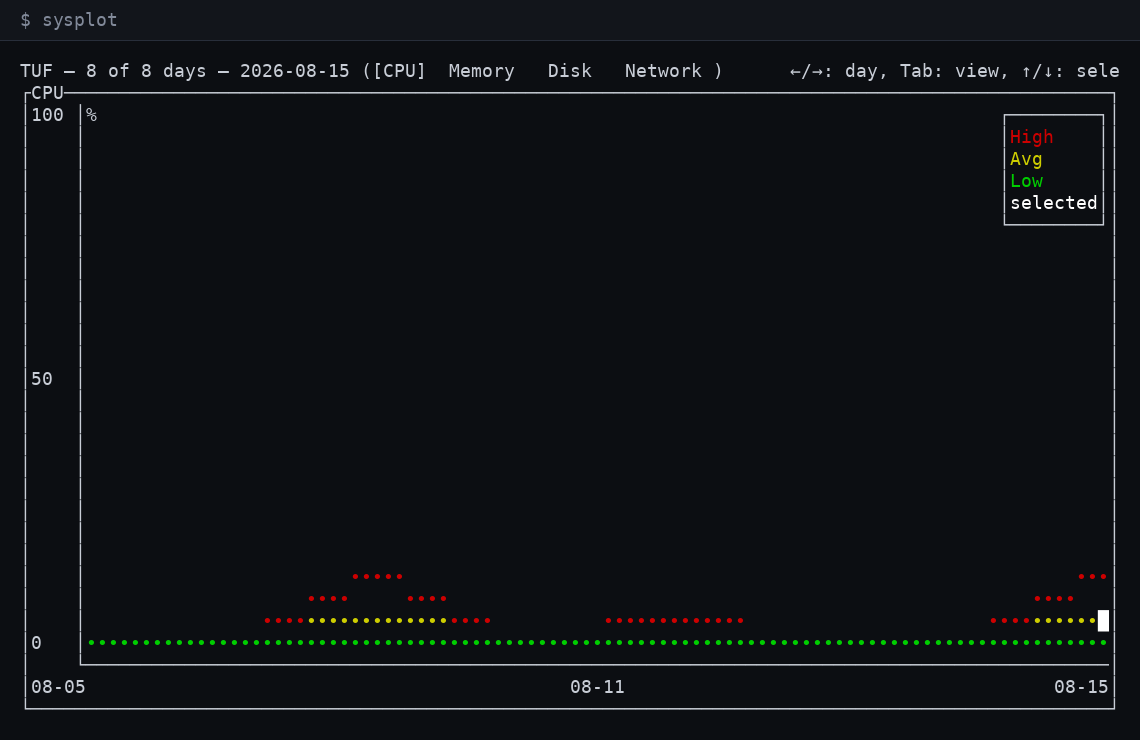Click the 08-15 date axis label
The width and height of the screenshot is (1140, 740).
[x=1081, y=687]
